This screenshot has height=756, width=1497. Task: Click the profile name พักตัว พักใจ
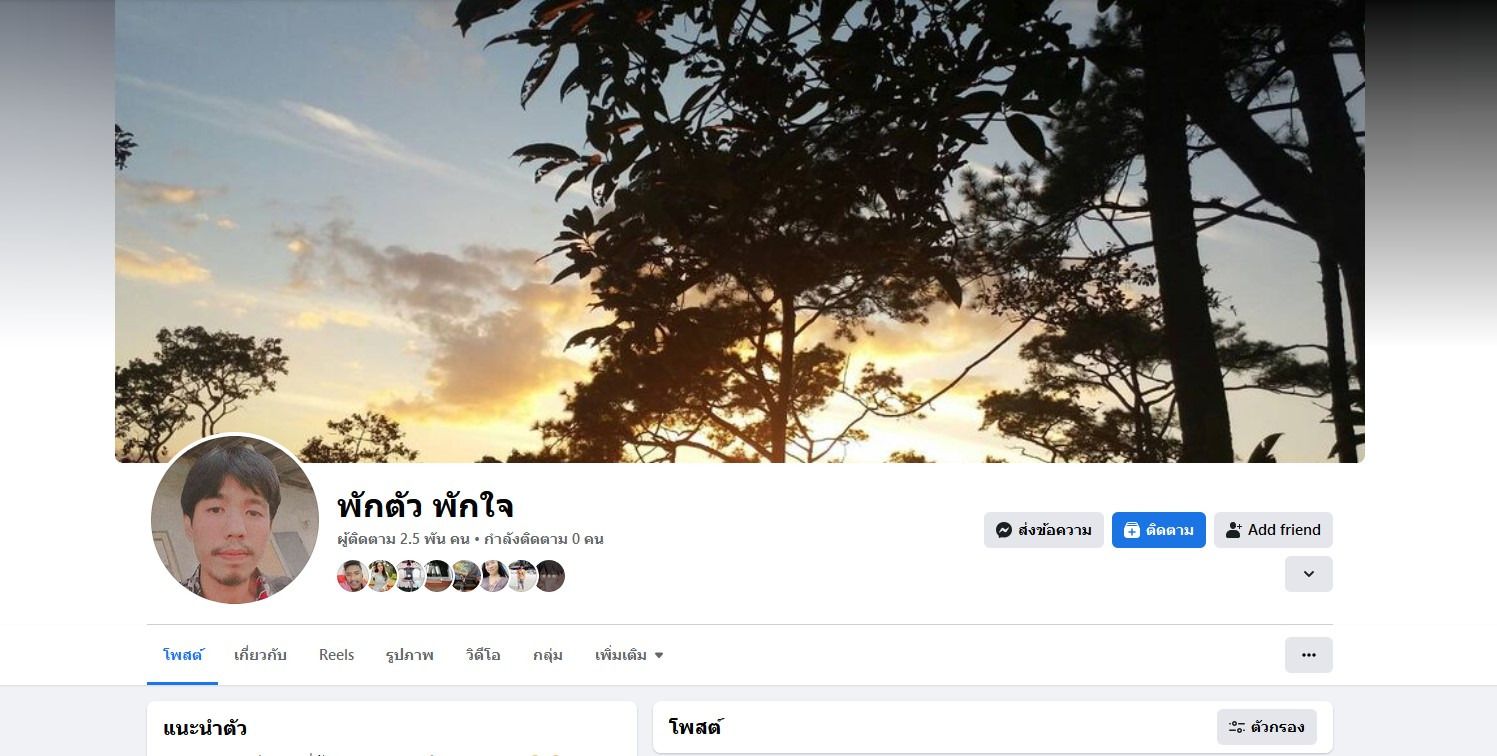pos(426,506)
